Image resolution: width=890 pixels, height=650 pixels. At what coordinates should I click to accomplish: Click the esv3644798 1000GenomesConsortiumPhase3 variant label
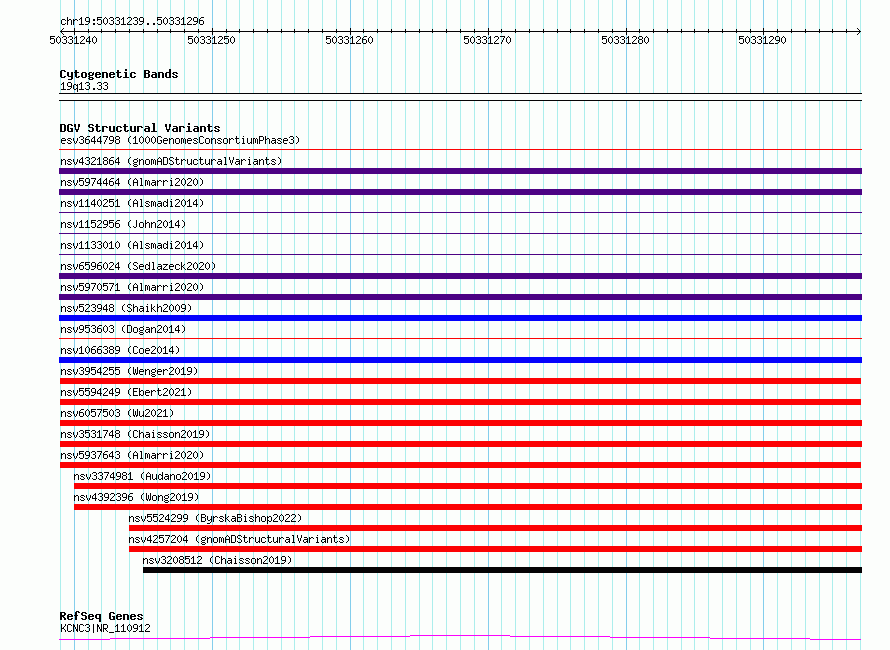point(180,140)
